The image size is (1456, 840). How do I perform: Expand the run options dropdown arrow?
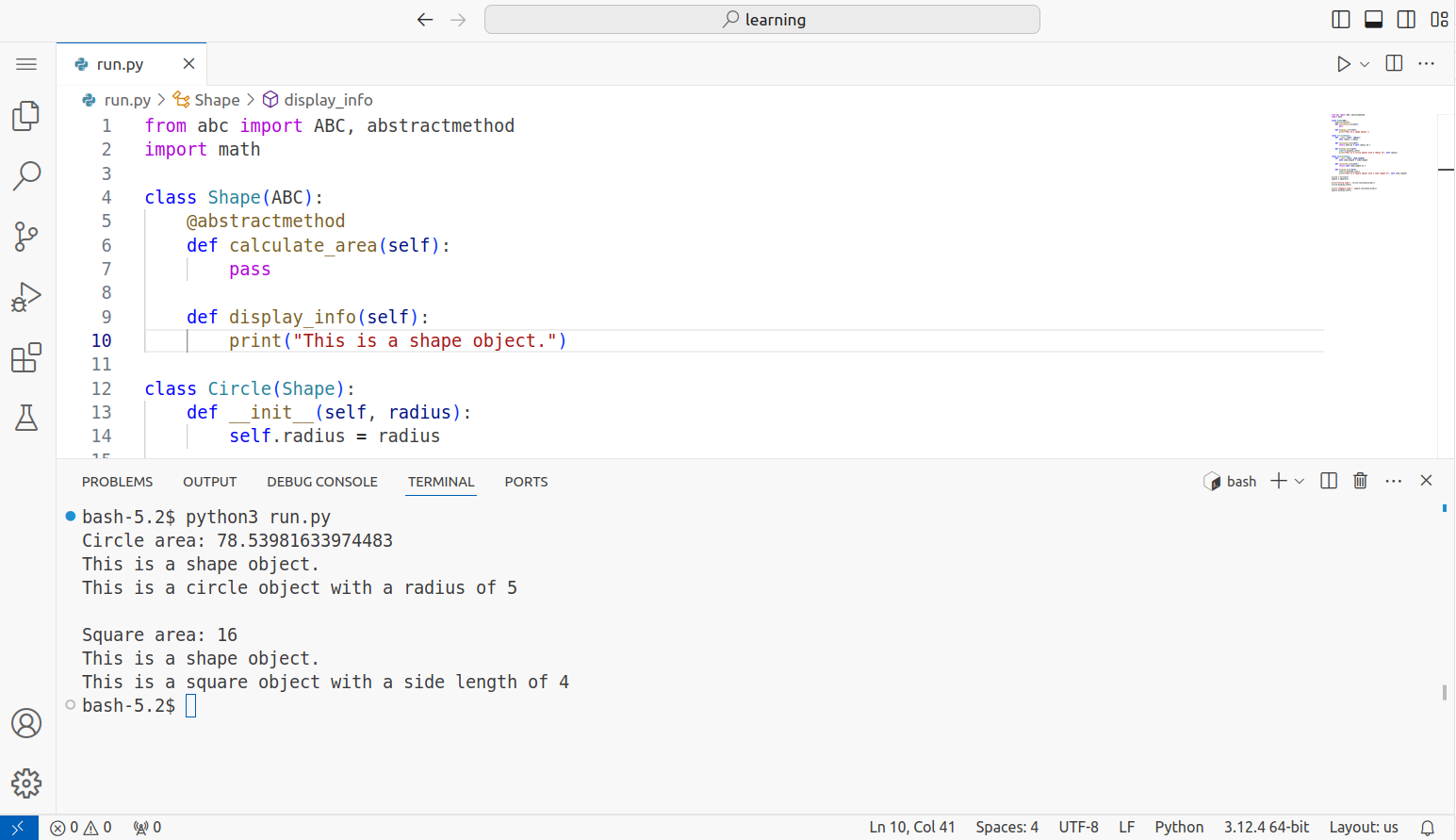(x=1365, y=64)
